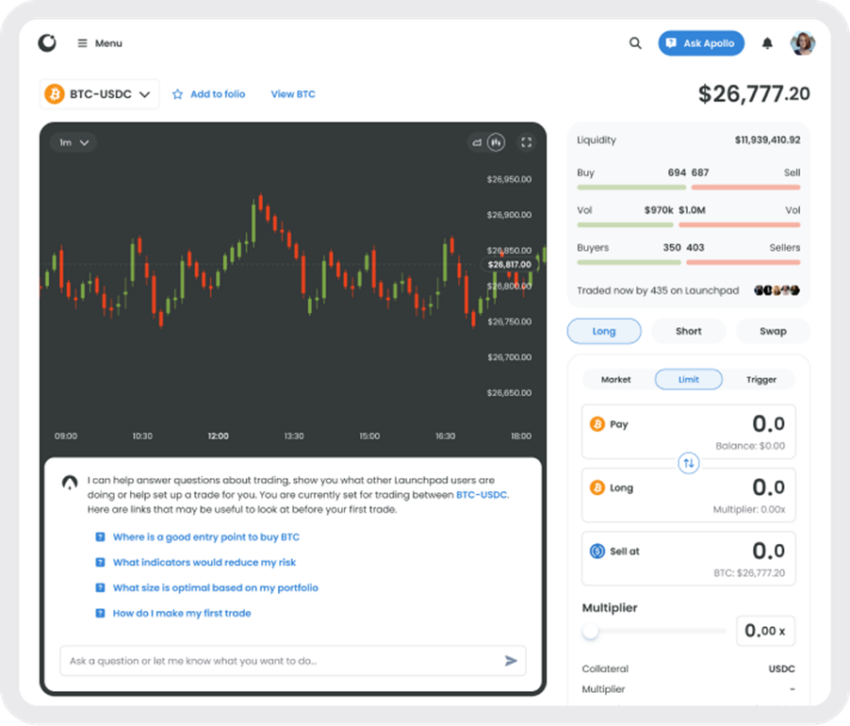The image size is (850, 726).
Task: Click the Ask a question input box
Action: [x=293, y=661]
